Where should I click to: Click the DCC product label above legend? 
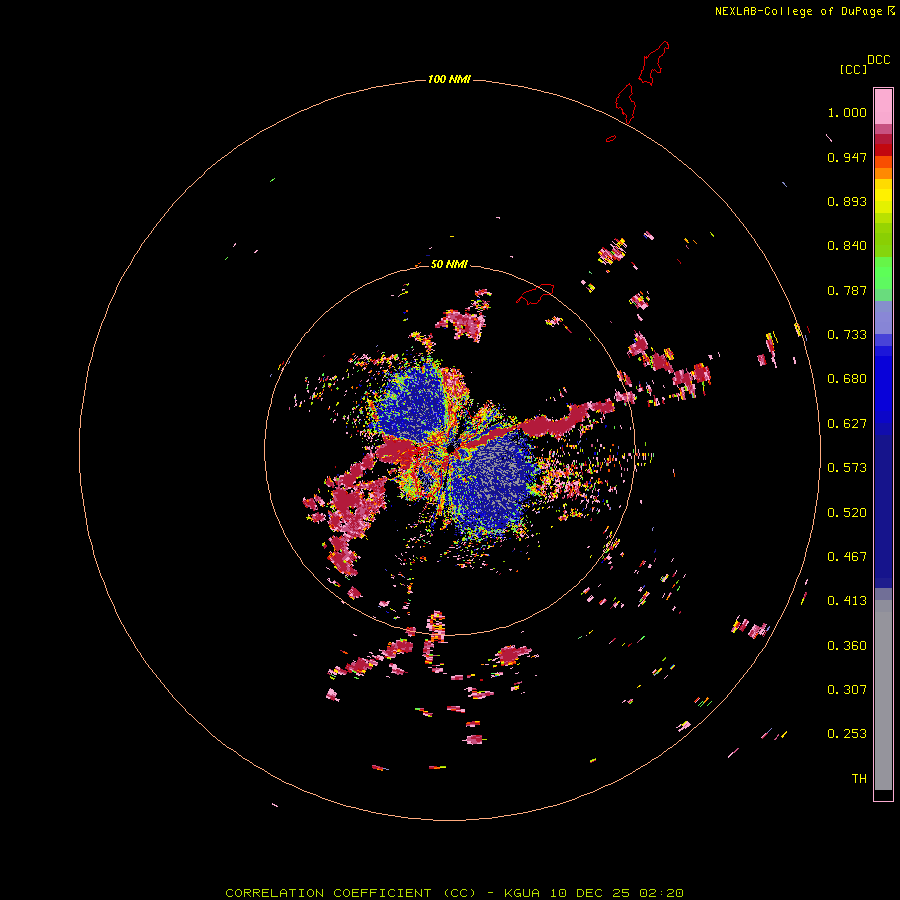878,60
